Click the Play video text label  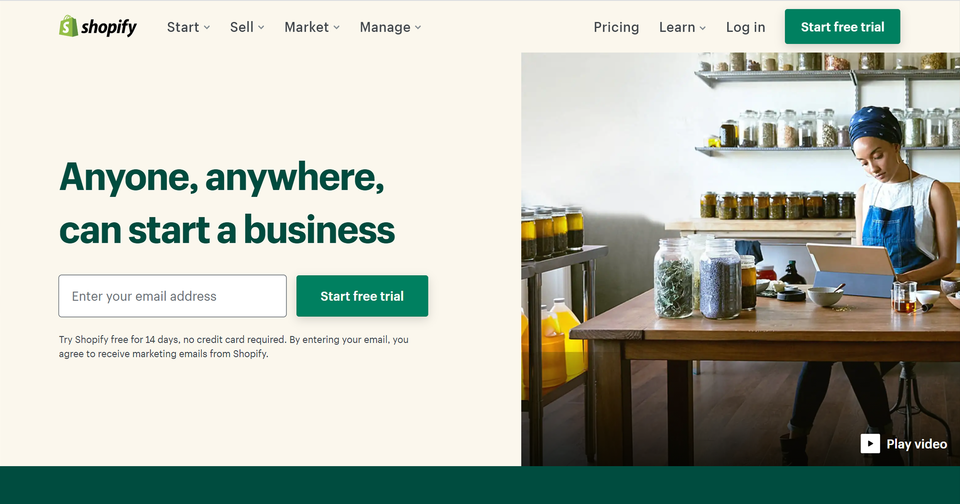pos(917,444)
